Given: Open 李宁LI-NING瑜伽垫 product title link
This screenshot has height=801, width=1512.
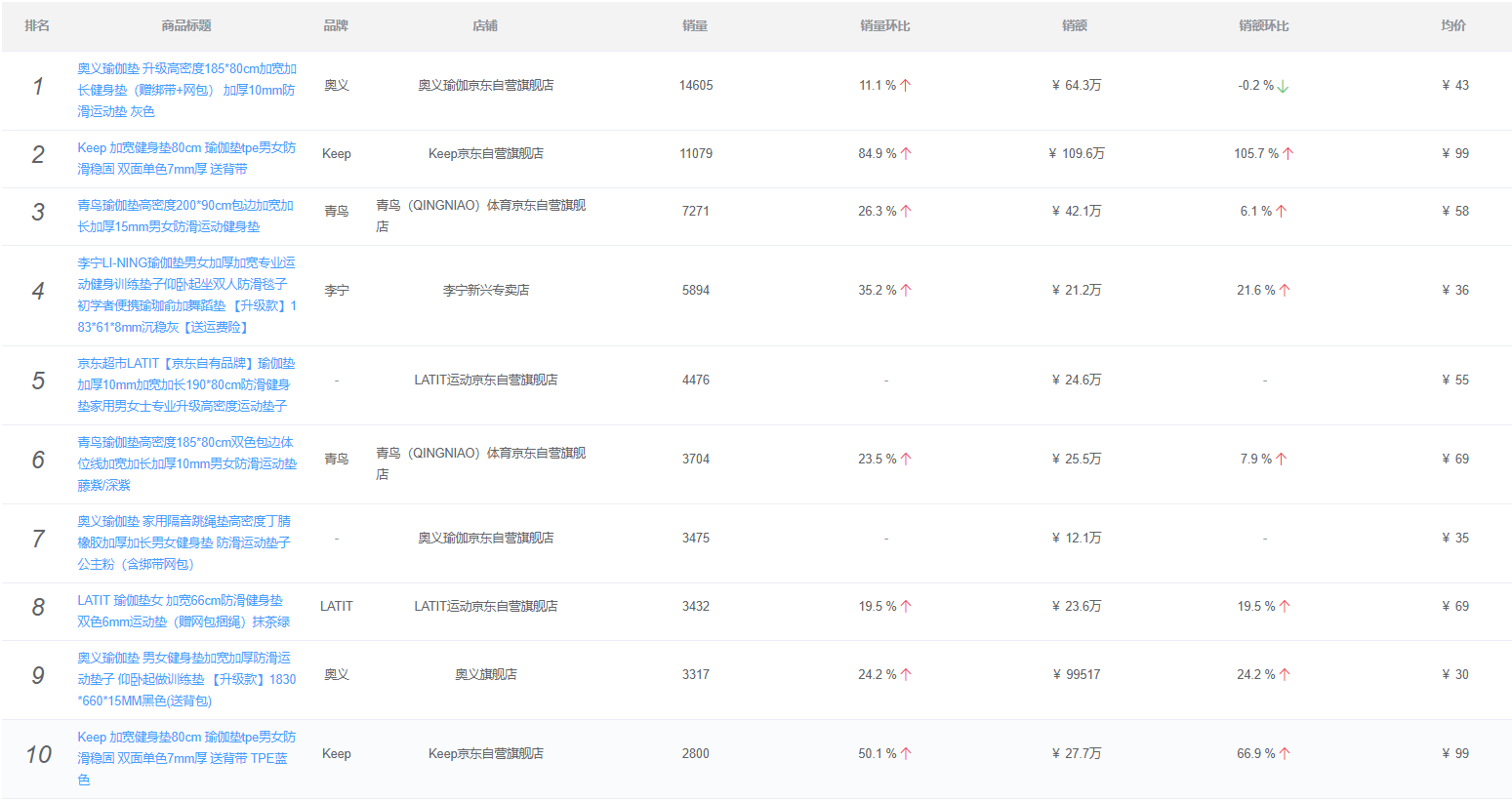Looking at the screenshot, I should [x=186, y=295].
